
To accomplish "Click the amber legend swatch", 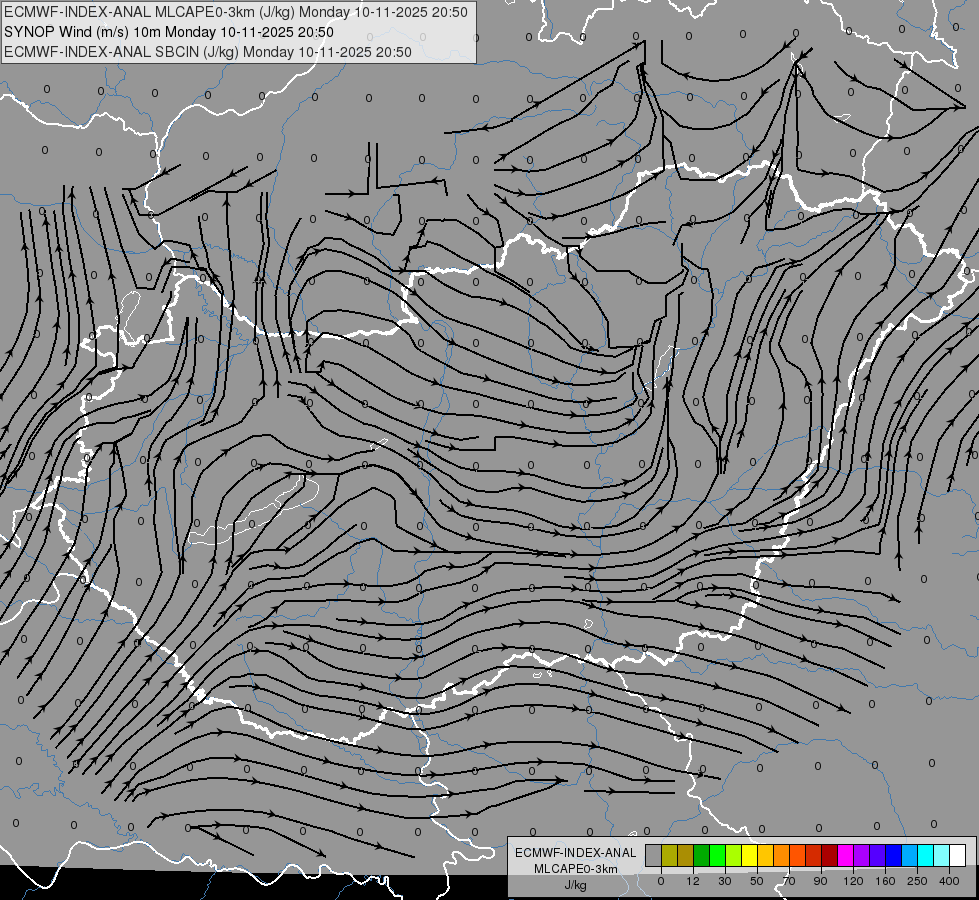I will tap(765, 855).
